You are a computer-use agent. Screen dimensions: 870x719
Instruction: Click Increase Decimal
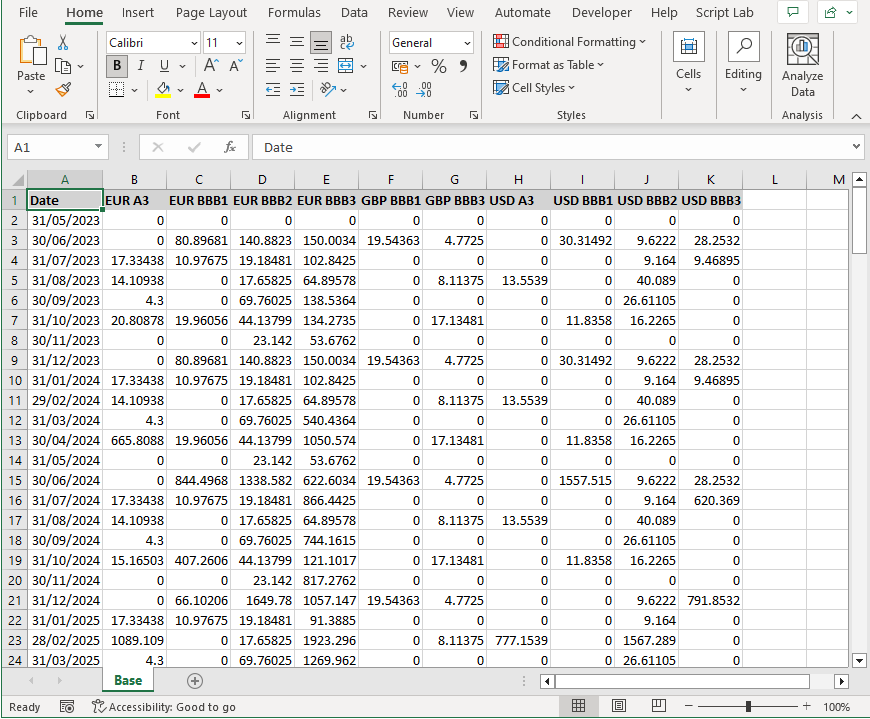tap(400, 88)
